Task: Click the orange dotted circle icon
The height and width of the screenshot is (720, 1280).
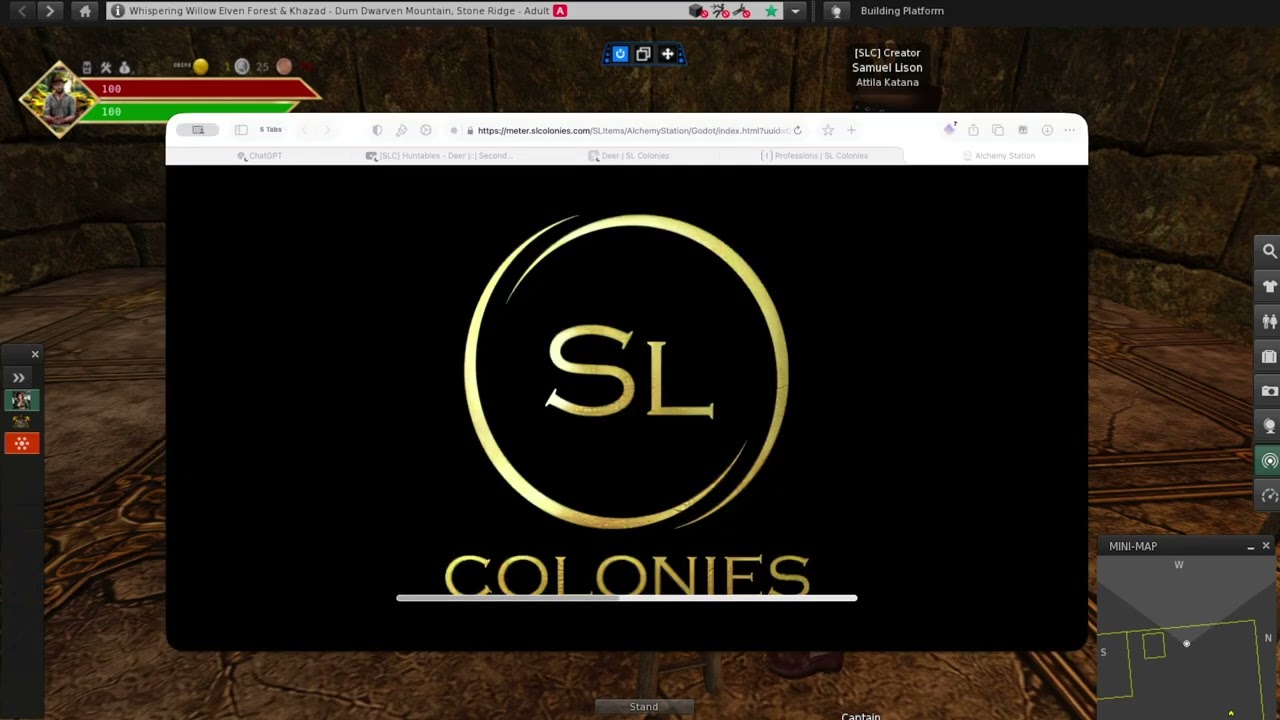Action: point(21,443)
